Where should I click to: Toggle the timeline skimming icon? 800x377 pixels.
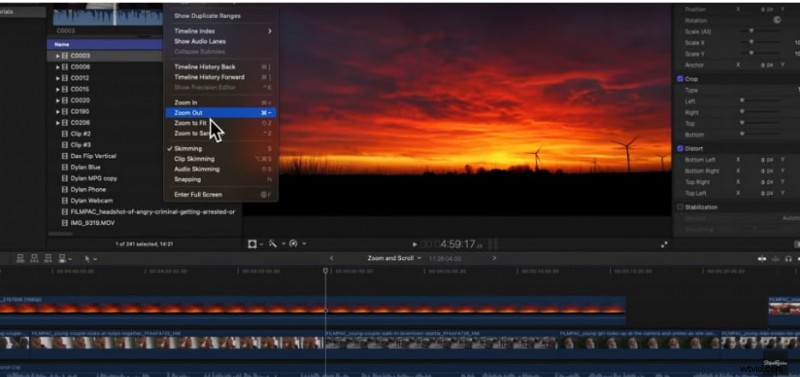(x=762, y=259)
